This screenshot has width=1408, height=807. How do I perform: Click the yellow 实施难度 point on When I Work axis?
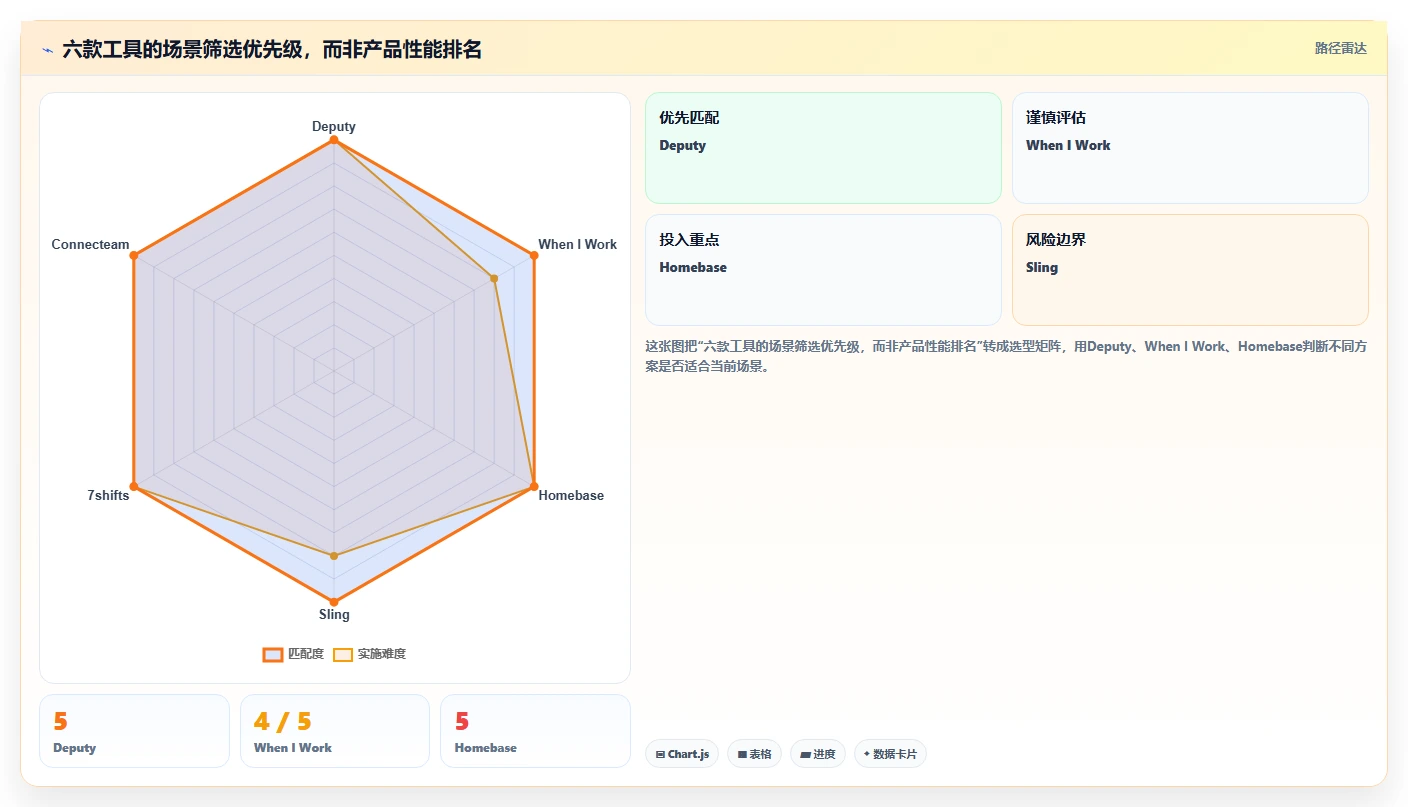pos(494,278)
